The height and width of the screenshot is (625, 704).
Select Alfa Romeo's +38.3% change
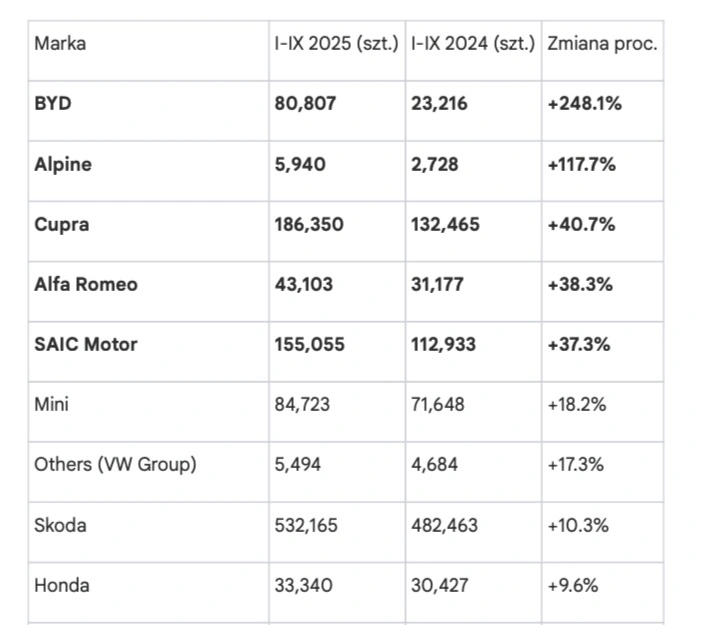click(580, 284)
